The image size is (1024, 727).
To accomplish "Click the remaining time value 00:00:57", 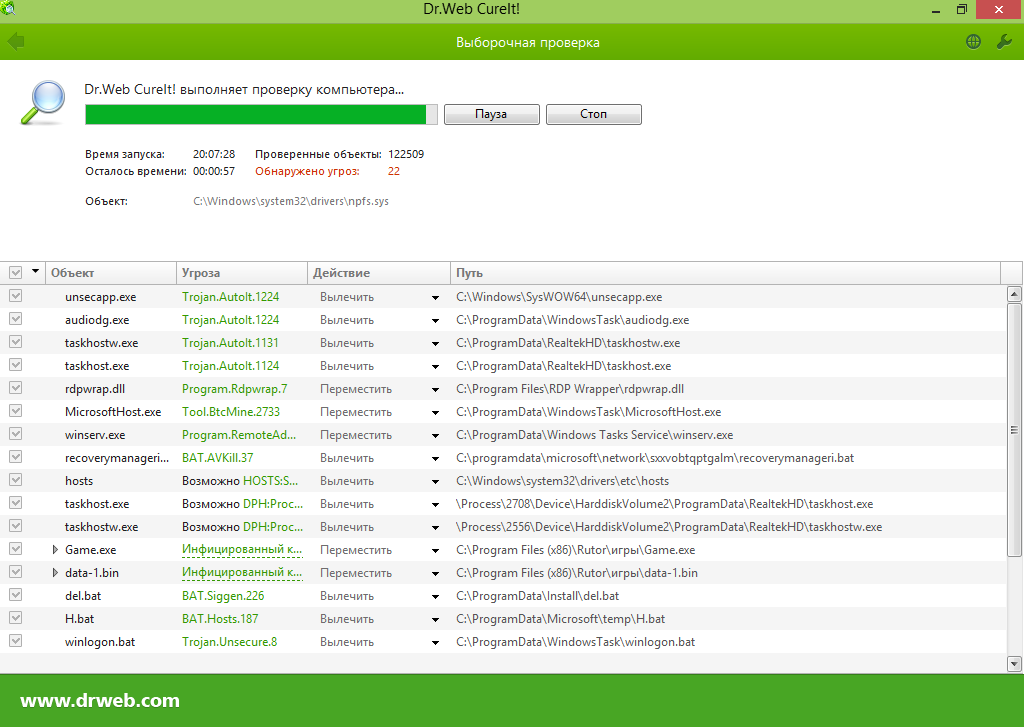I will 214,171.
